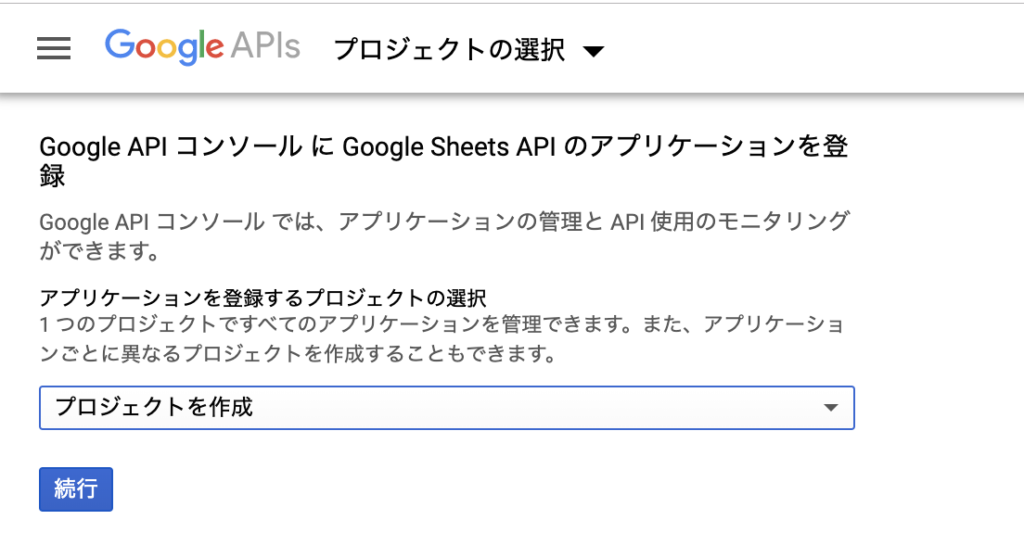Click the ンごとに異なるプロジェクト text line

297,354
